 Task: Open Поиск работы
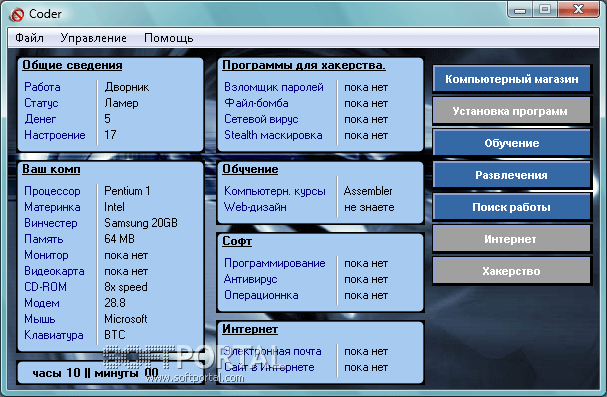(x=511, y=207)
